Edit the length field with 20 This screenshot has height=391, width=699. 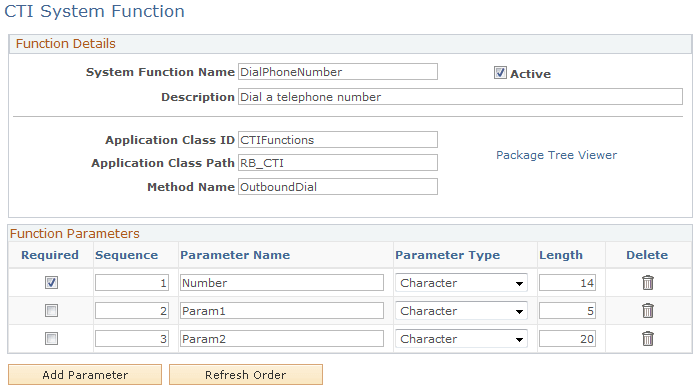567,339
